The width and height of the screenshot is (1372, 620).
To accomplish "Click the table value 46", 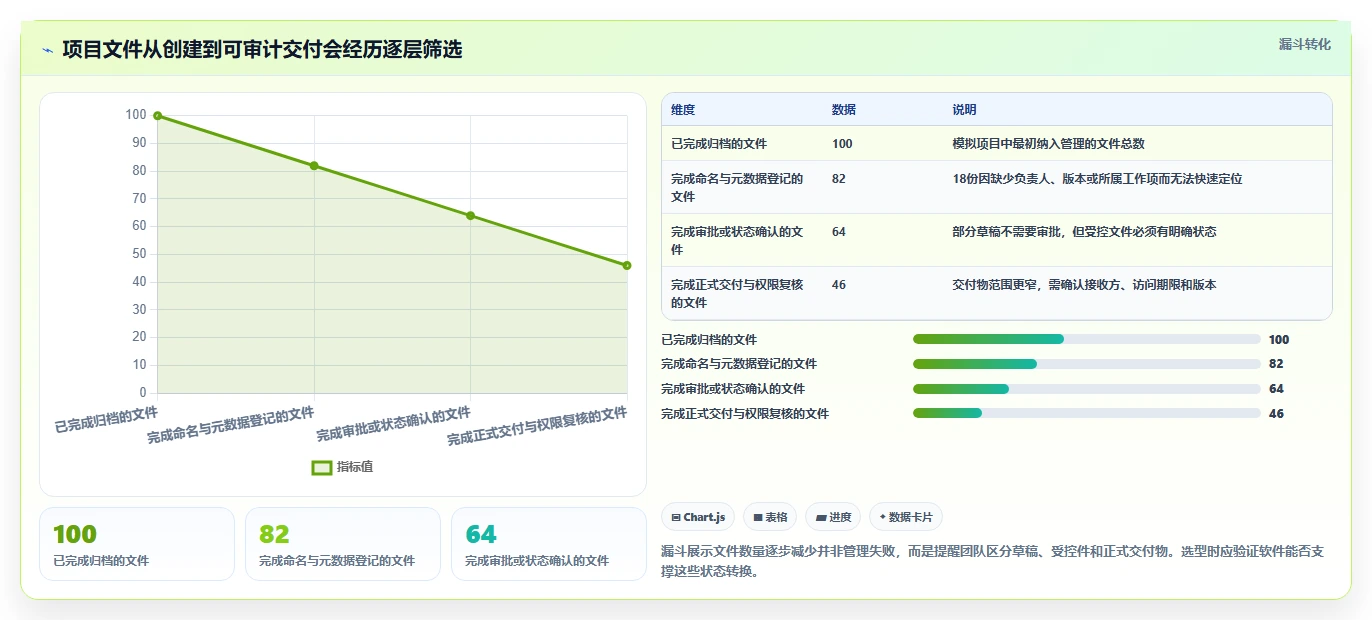I will [839, 285].
